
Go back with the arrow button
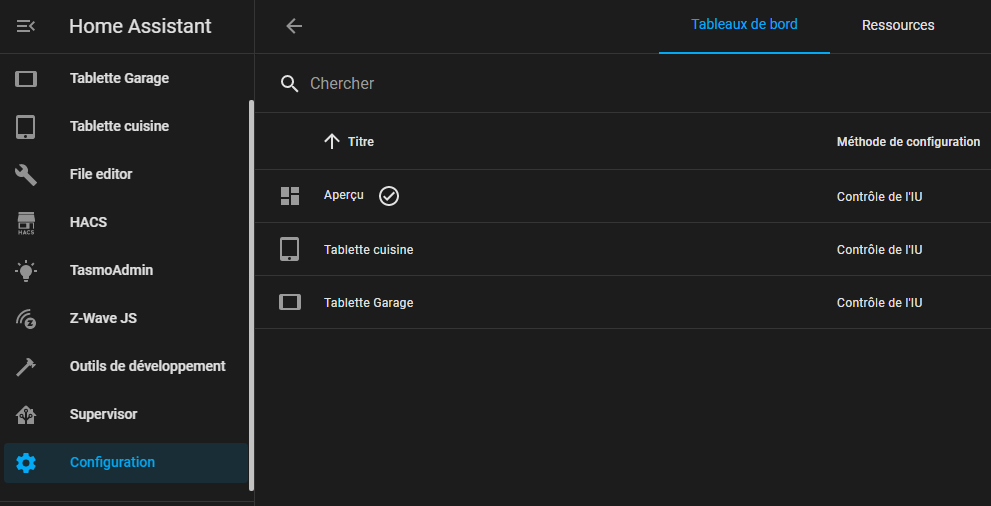294,26
